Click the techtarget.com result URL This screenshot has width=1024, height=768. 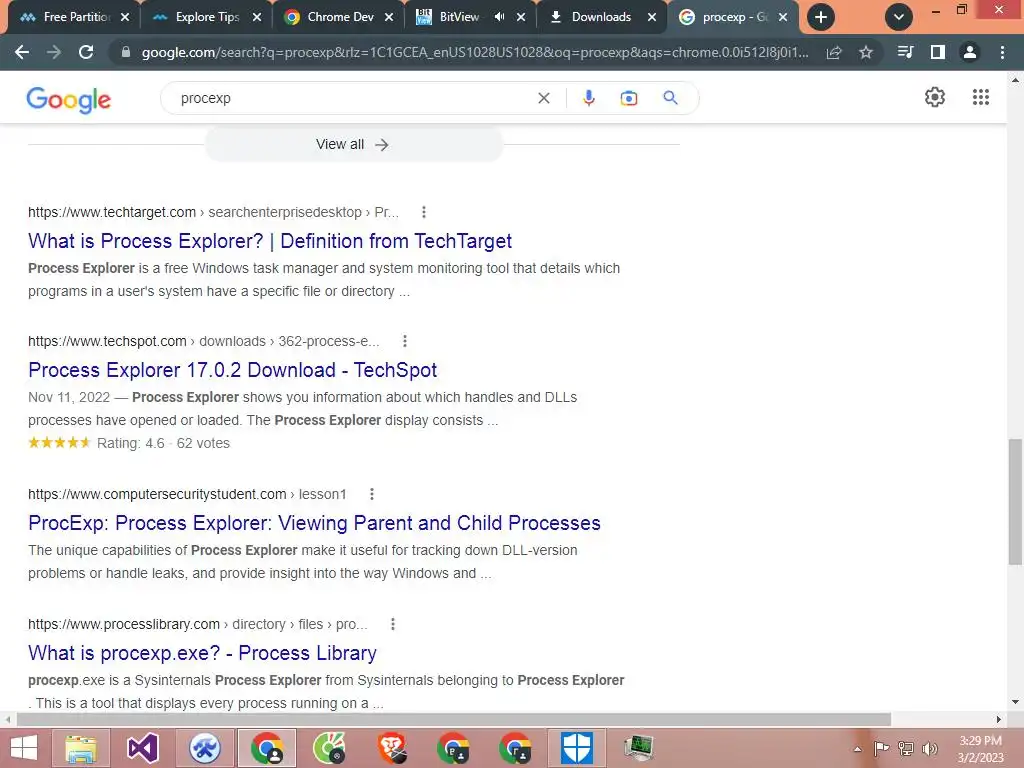[x=213, y=212]
